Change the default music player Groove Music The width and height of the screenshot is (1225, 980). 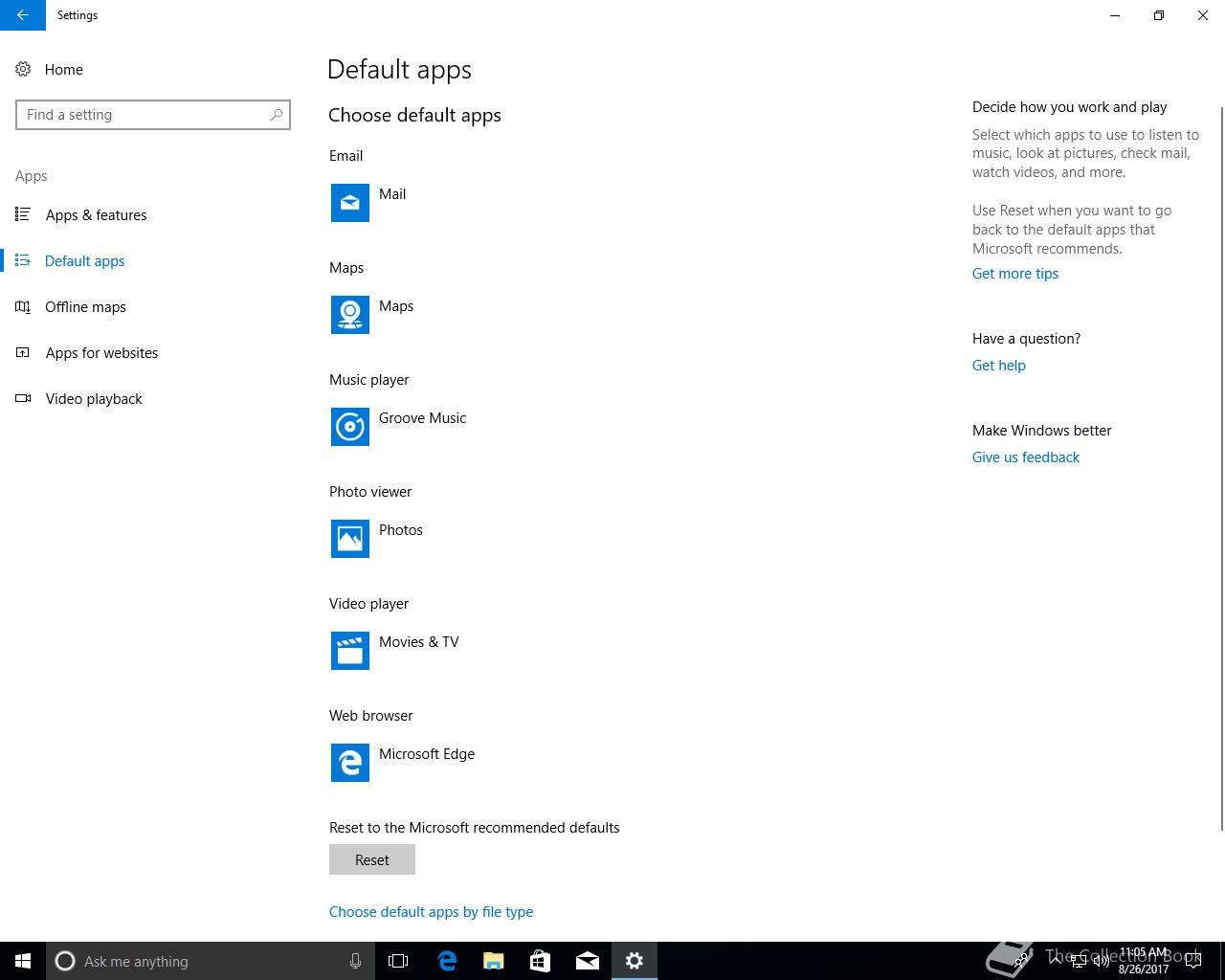click(x=422, y=418)
